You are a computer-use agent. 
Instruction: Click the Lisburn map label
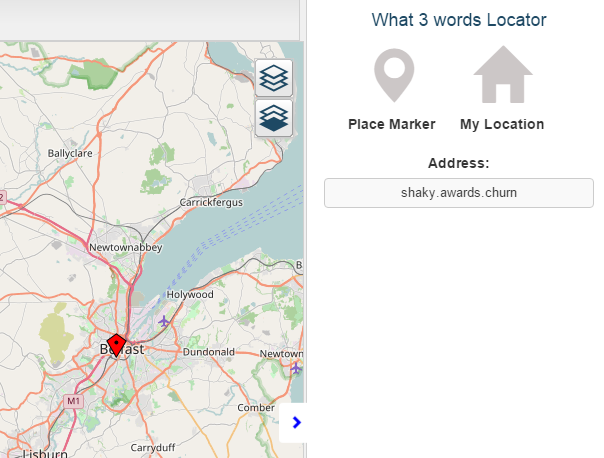click(x=45, y=453)
